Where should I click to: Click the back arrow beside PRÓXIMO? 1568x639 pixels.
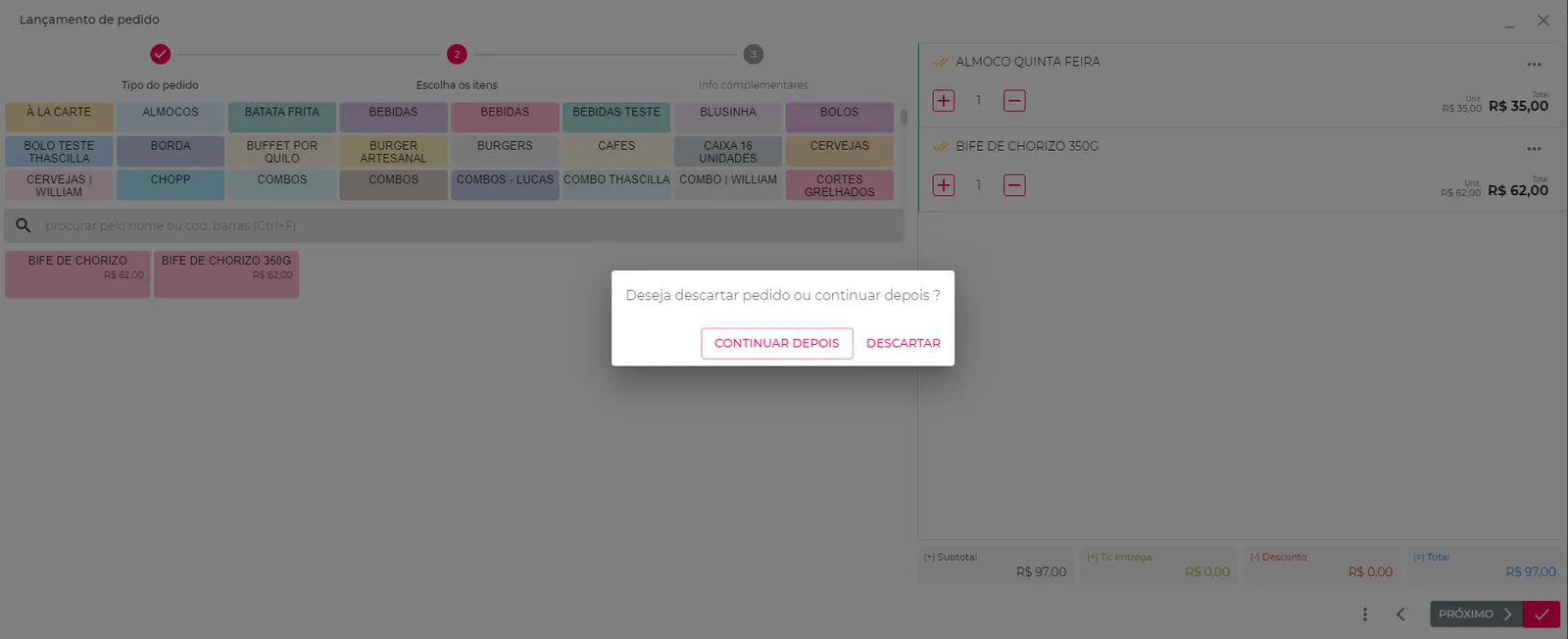(x=1400, y=614)
